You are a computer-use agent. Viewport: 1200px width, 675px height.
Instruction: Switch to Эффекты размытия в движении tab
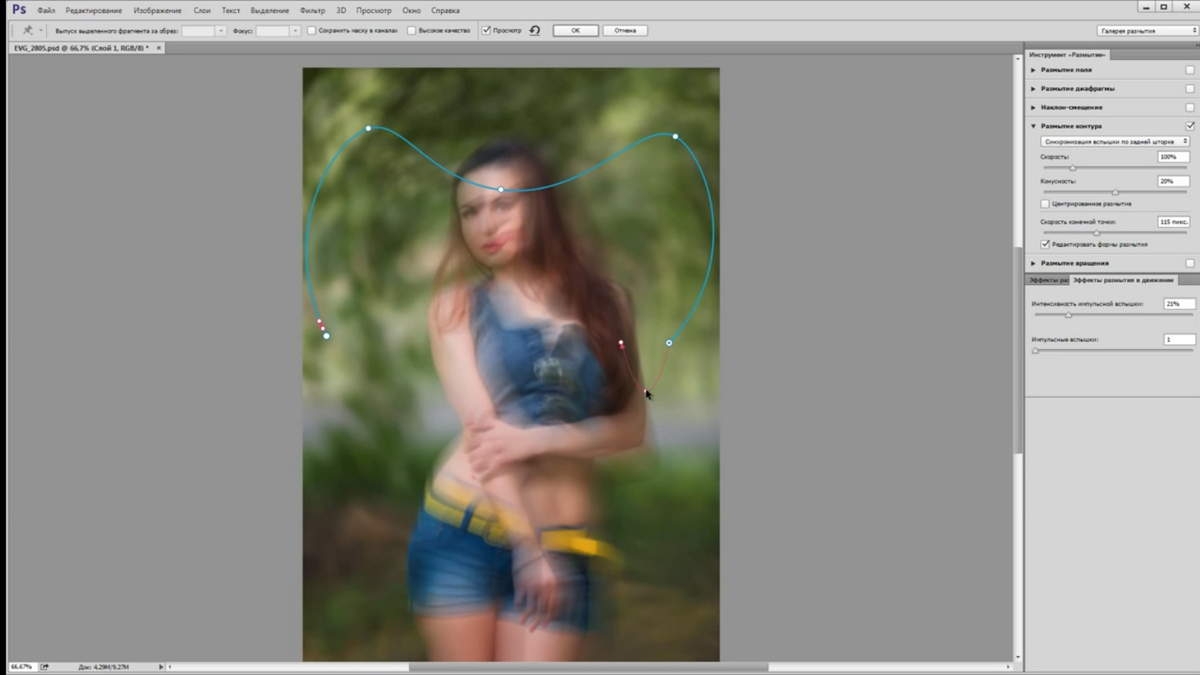tap(1124, 280)
